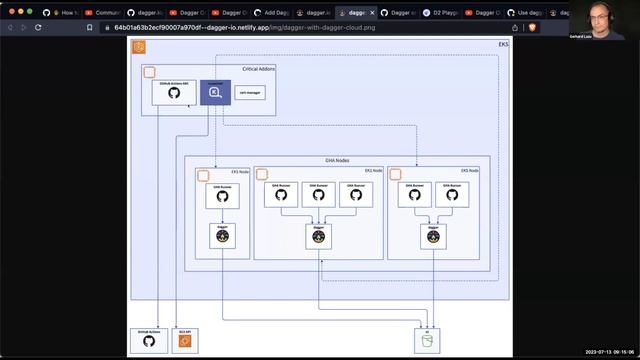Viewport: 640px width, 360px height.
Task: Click the orange EKS cluster icon
Action: pyautogui.click(x=139, y=47)
